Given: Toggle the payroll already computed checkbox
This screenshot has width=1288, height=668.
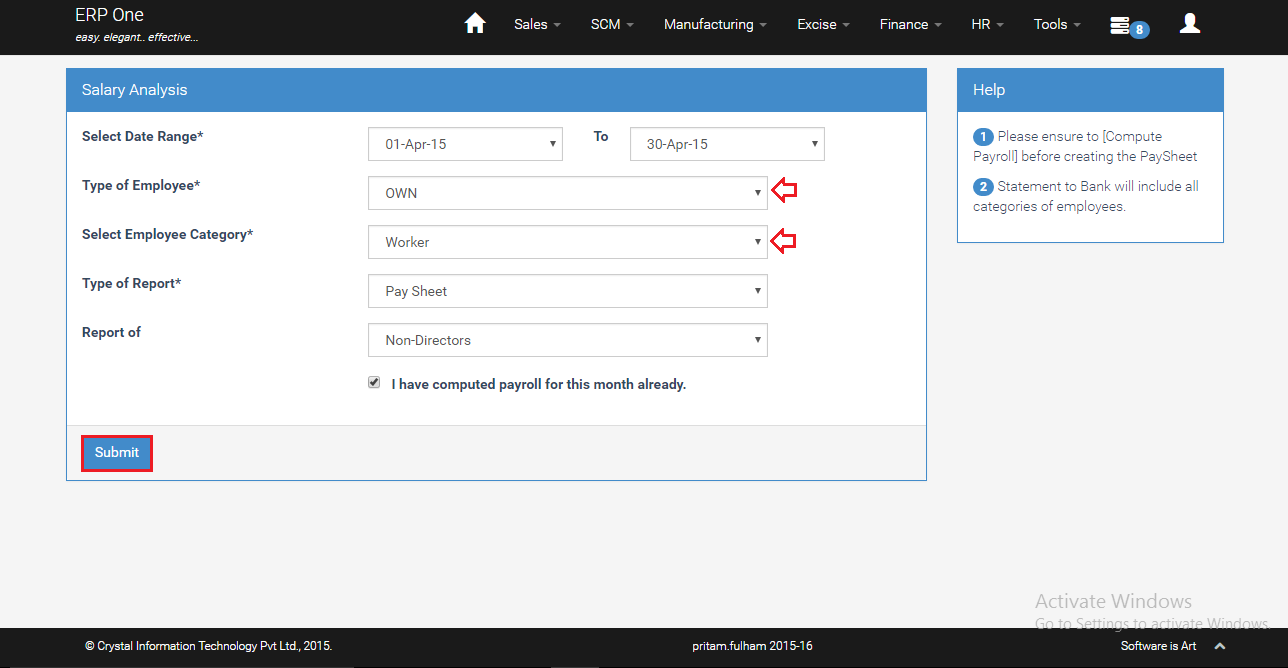Looking at the screenshot, I should pos(374,383).
